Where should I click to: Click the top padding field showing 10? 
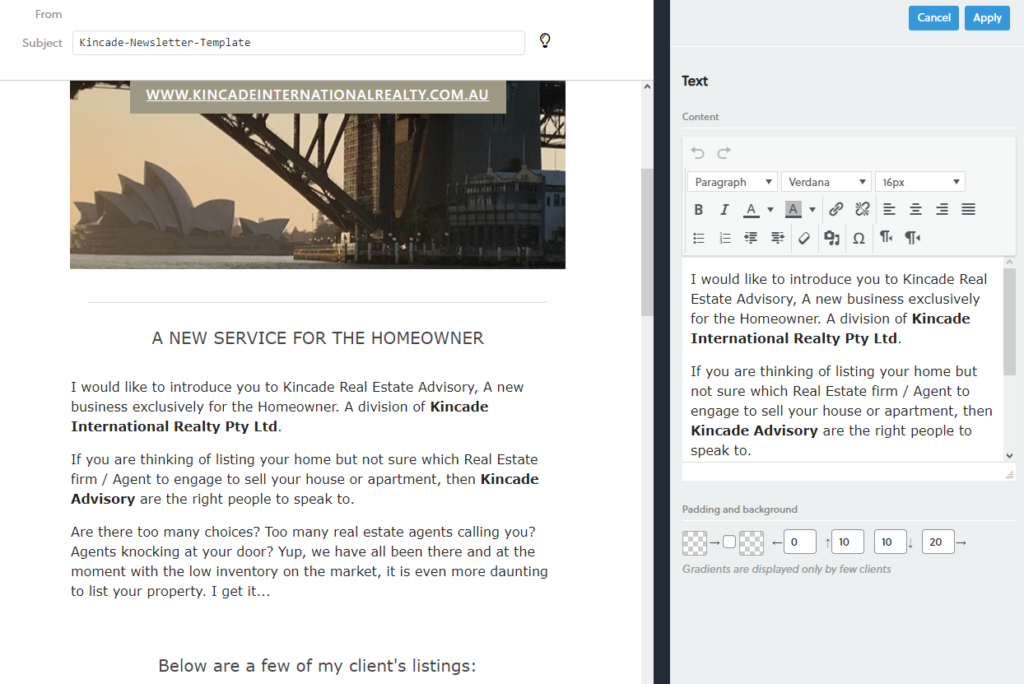848,542
